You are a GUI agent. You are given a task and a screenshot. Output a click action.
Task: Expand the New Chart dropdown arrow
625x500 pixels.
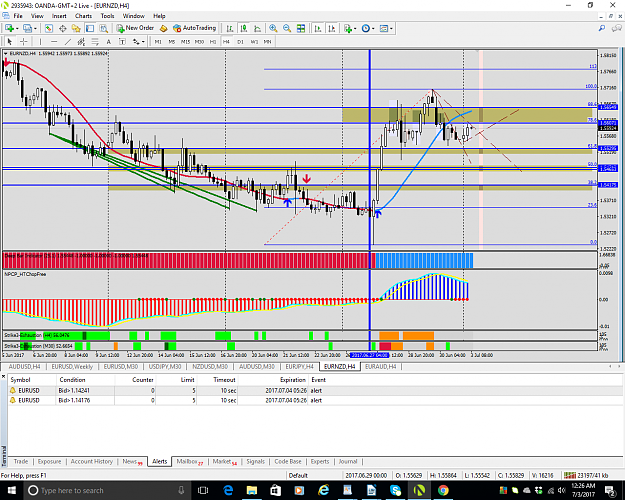[x=17, y=29]
